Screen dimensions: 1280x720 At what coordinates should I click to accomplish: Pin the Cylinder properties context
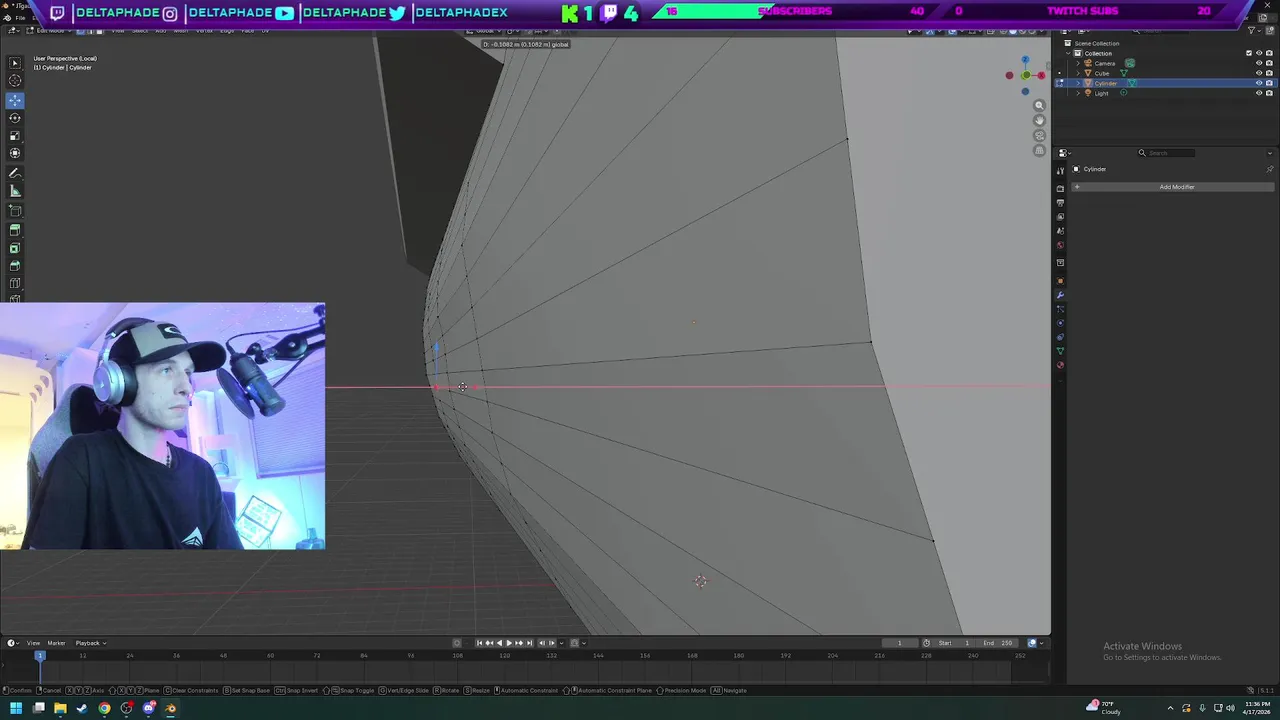click(x=1270, y=169)
